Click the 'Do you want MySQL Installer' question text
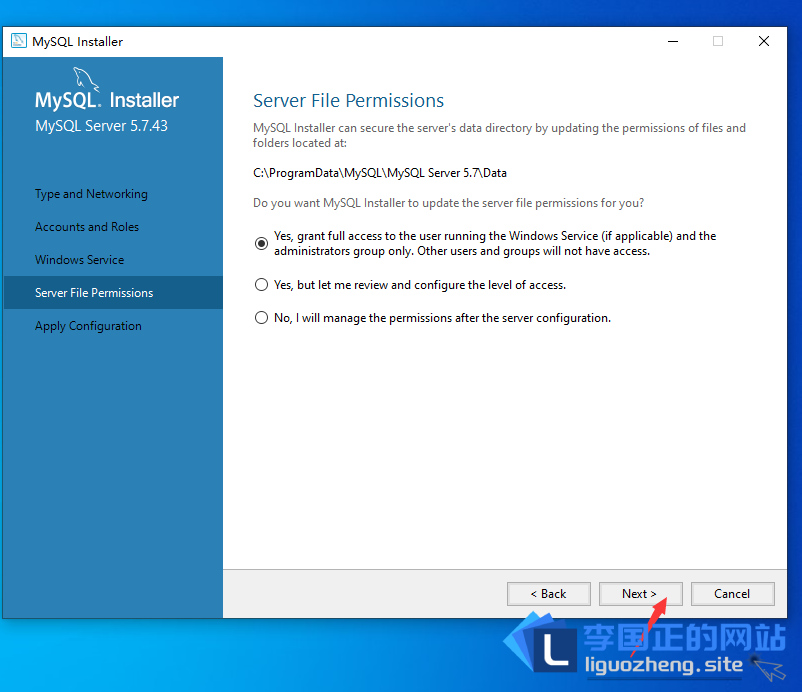This screenshot has height=692, width=802. pyautogui.click(x=448, y=203)
